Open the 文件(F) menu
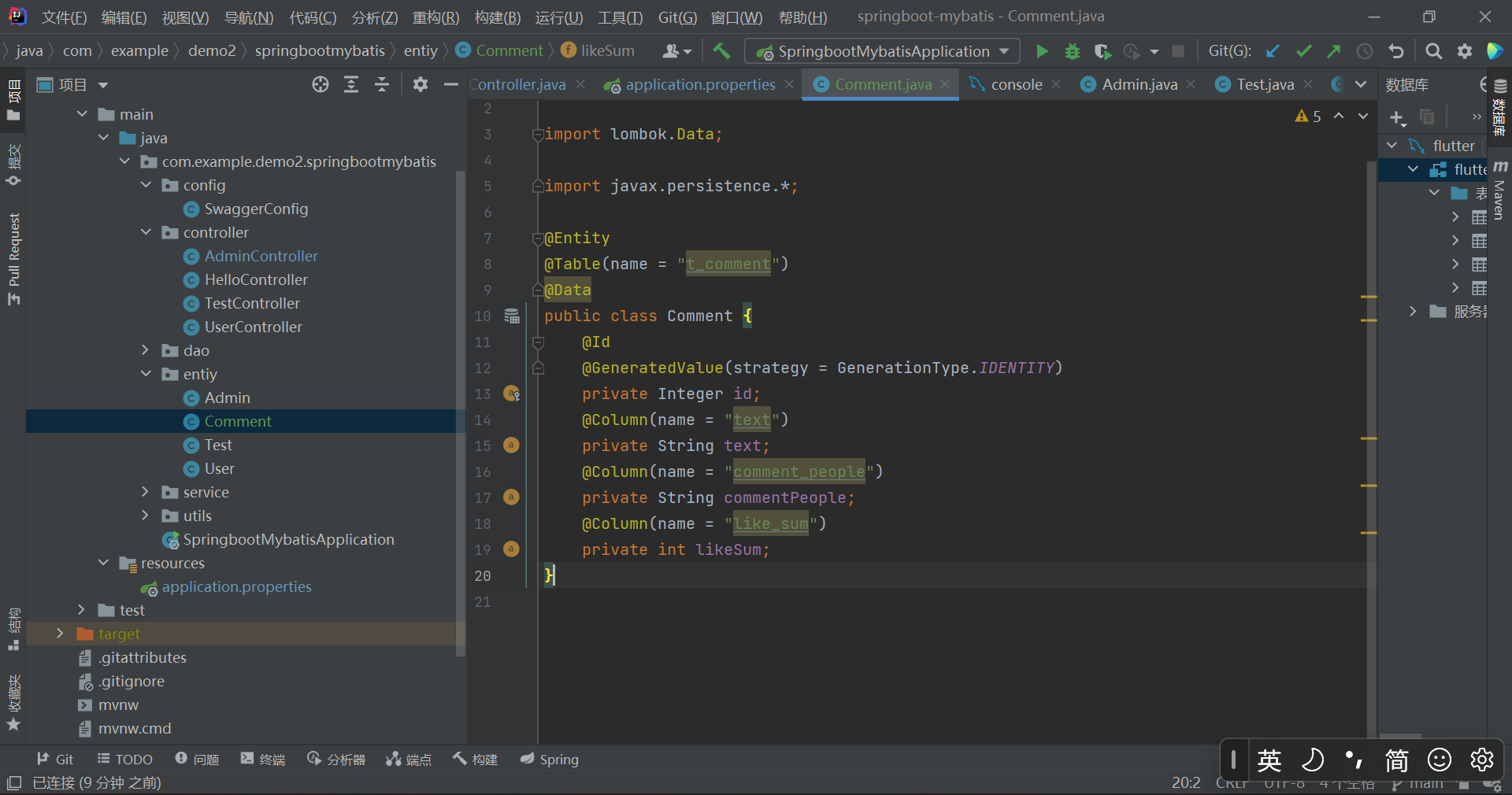The image size is (1512, 795). [64, 17]
